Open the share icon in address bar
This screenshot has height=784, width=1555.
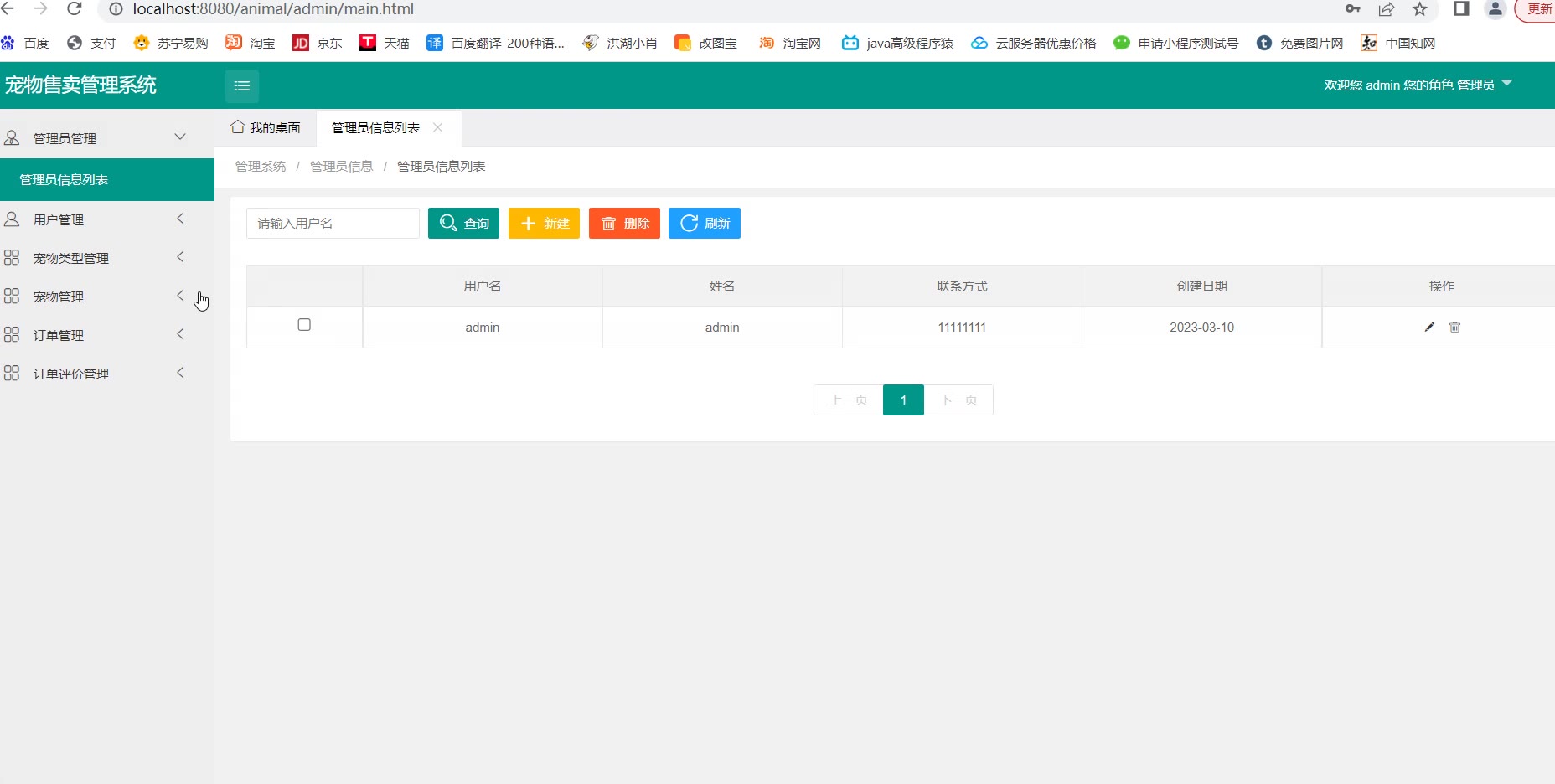[x=1387, y=9]
